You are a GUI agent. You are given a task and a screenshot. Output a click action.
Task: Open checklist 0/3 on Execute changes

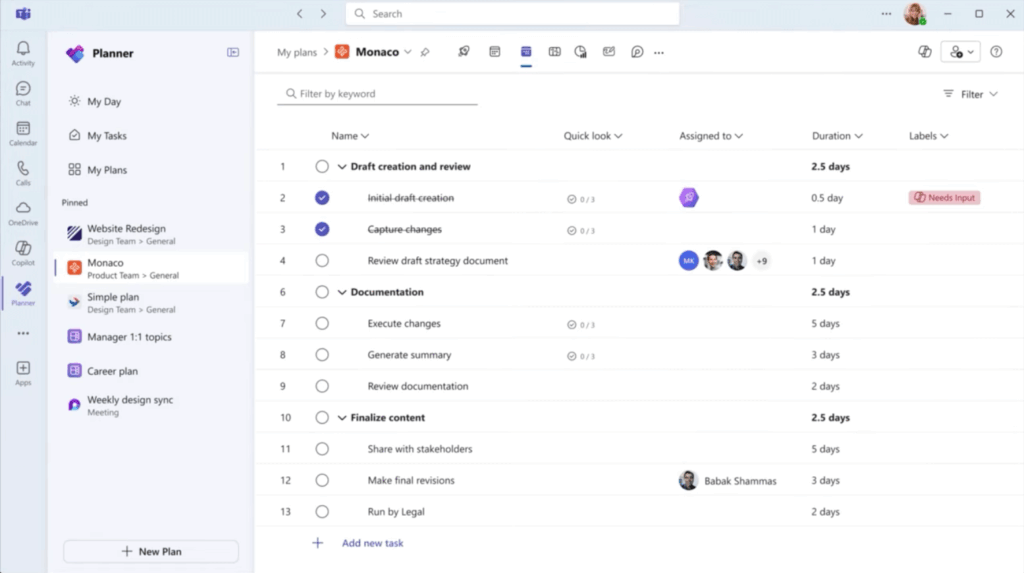(581, 324)
